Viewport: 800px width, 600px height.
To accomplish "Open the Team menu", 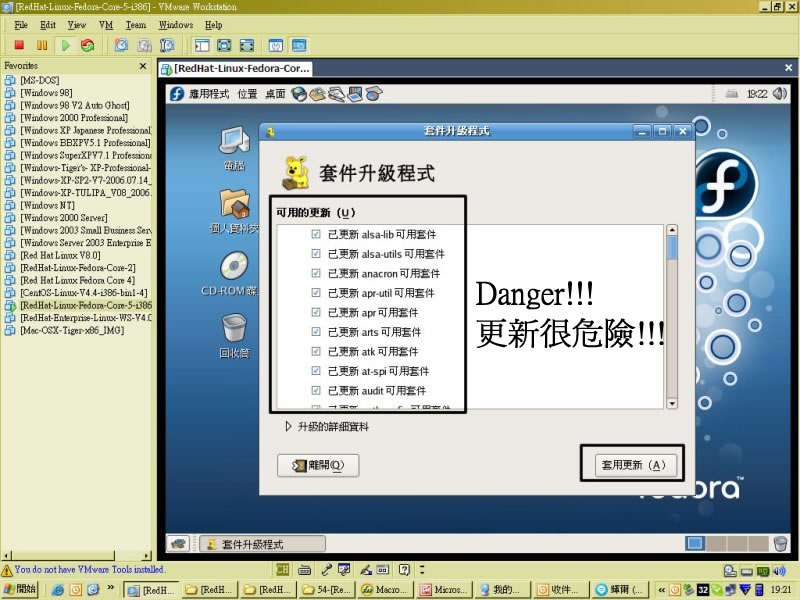I will (x=136, y=25).
